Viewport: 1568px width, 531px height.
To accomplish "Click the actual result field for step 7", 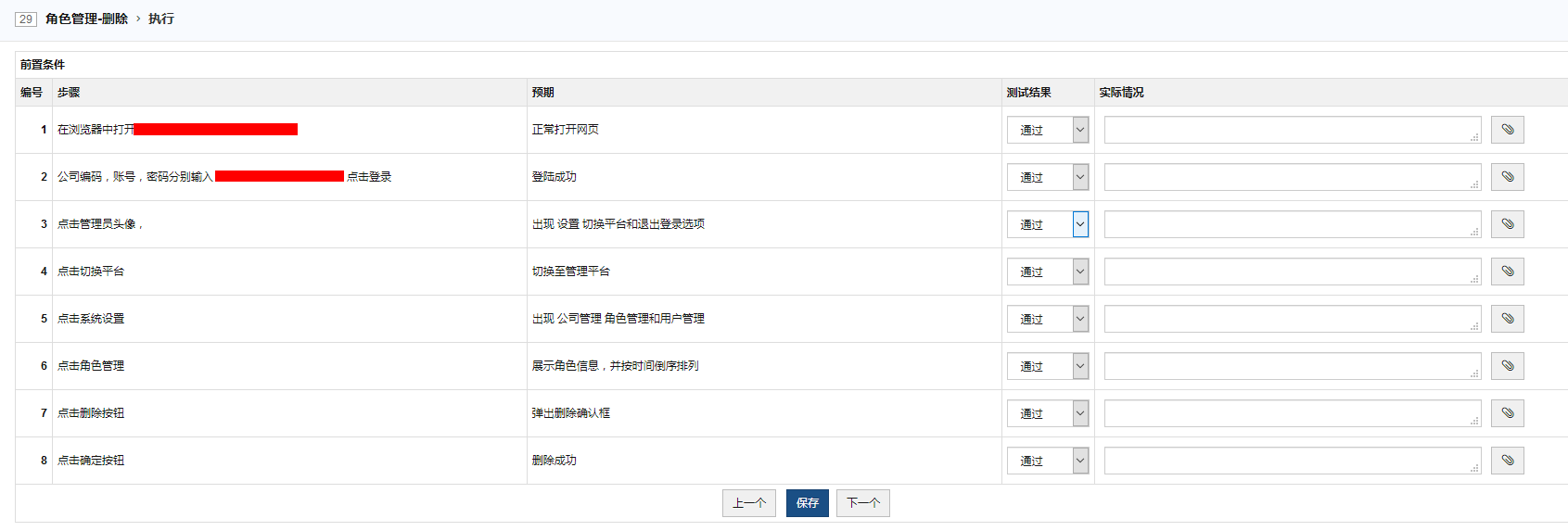I will coord(1291,413).
